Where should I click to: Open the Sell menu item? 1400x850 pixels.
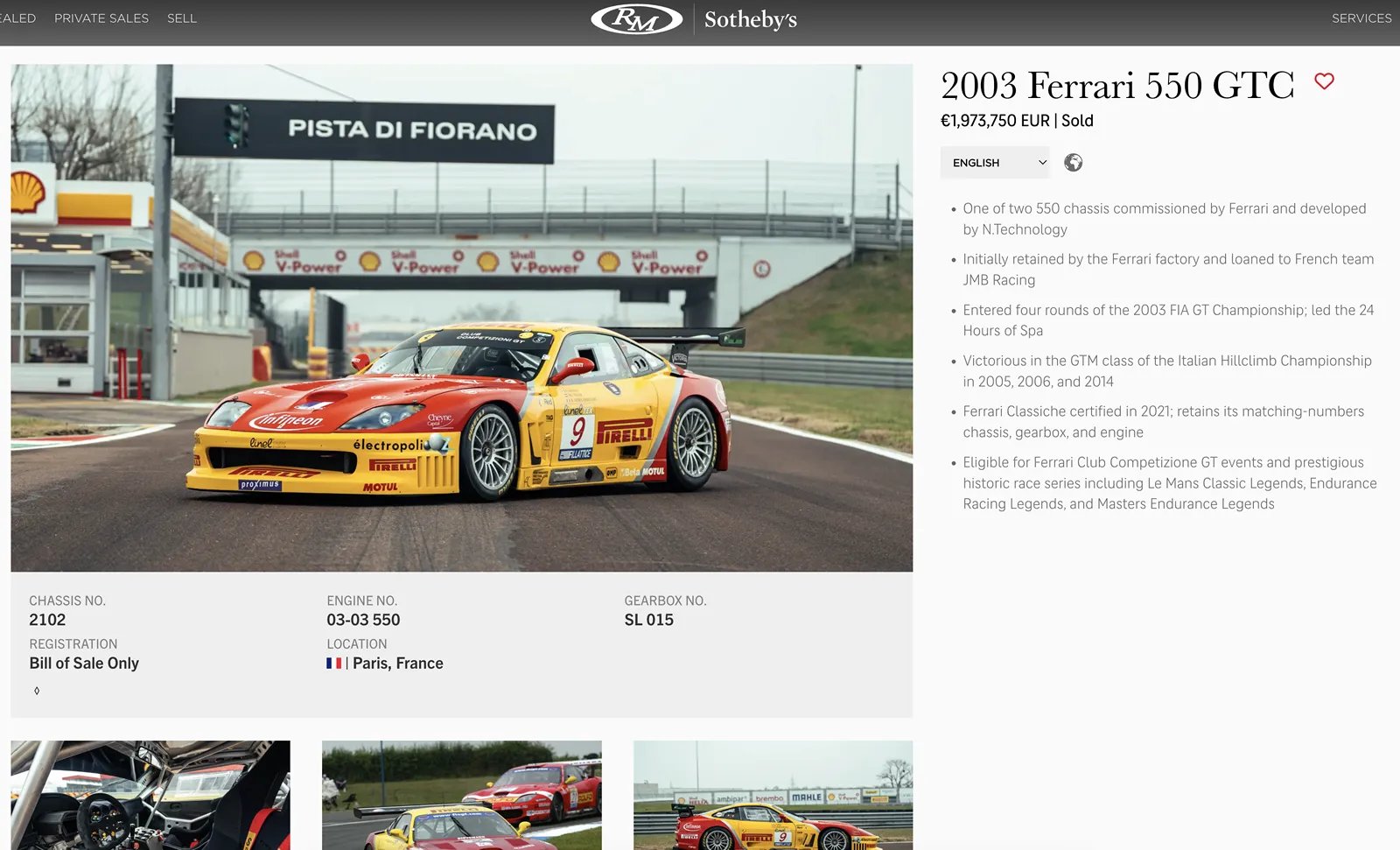(x=182, y=18)
